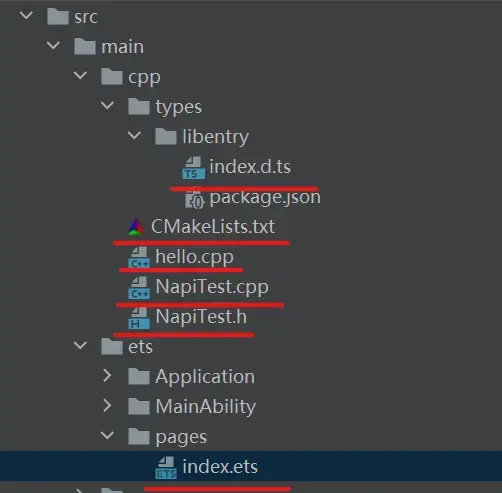Select the src tree row label
The height and width of the screenshot is (493, 502).
86,17
